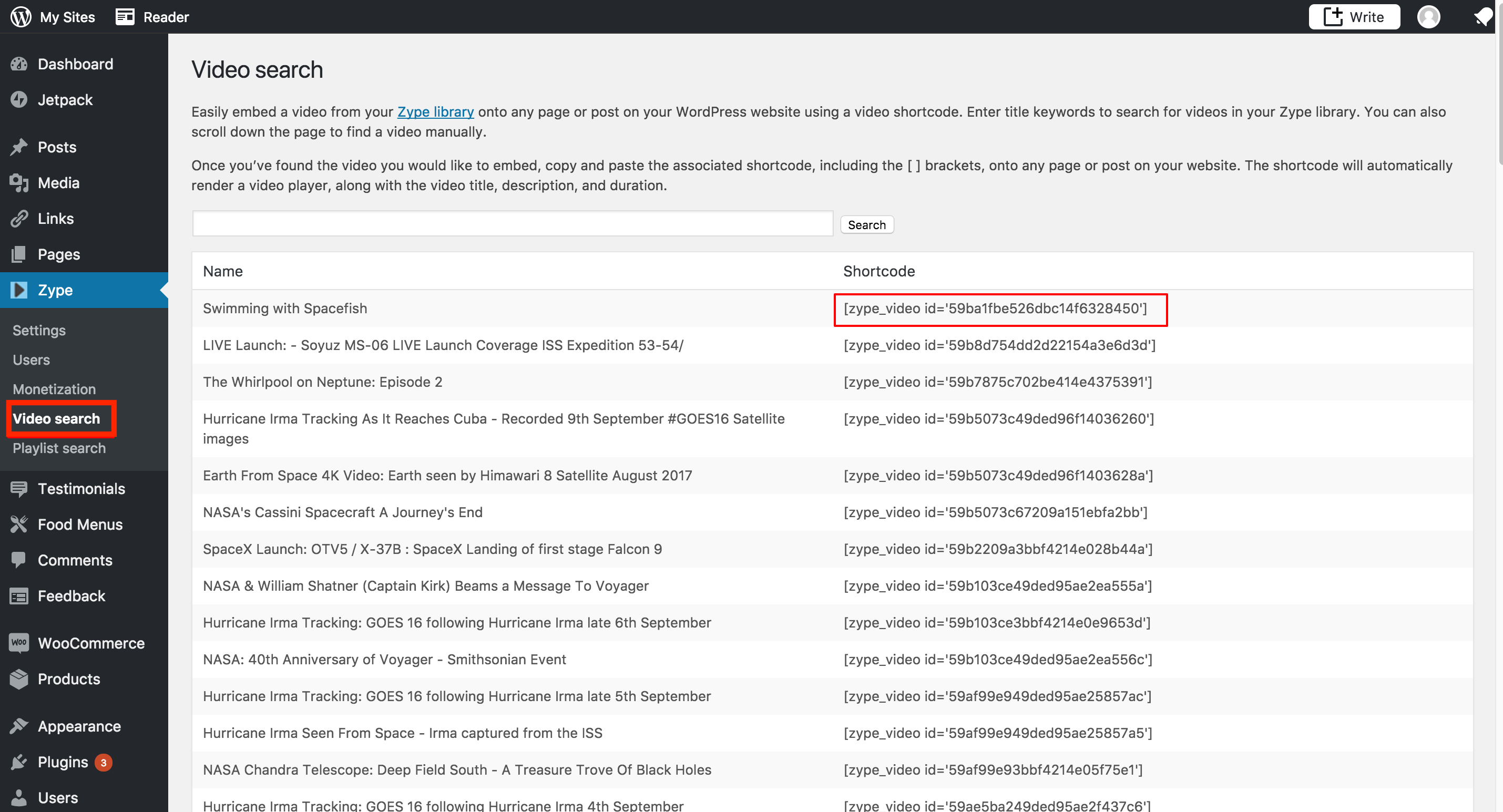Open Dashboard from sidebar
The width and height of the screenshot is (1503, 812).
pos(75,64)
